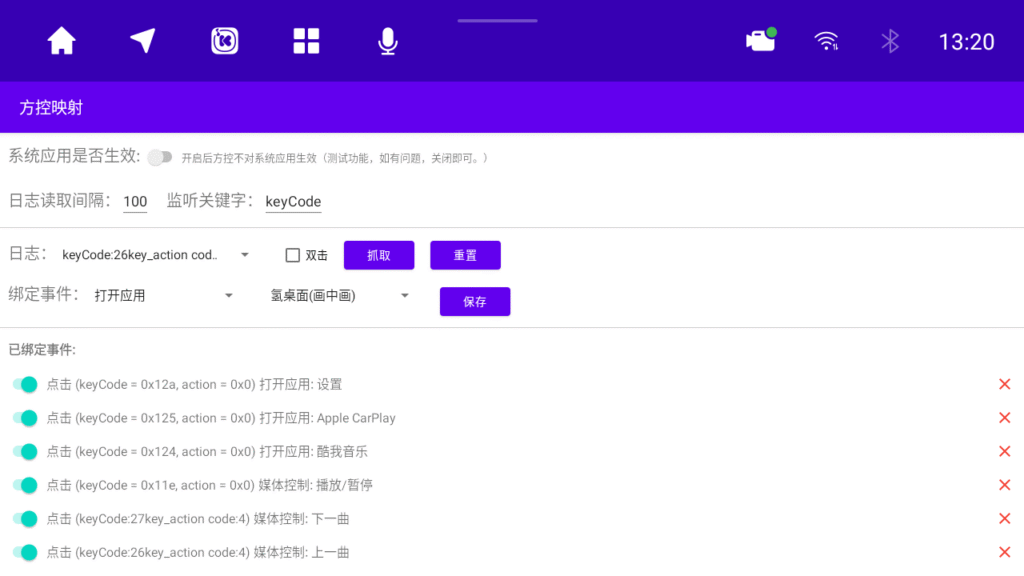Click the 保存 button
Viewport: 1024px width, 576px height.
click(x=475, y=302)
